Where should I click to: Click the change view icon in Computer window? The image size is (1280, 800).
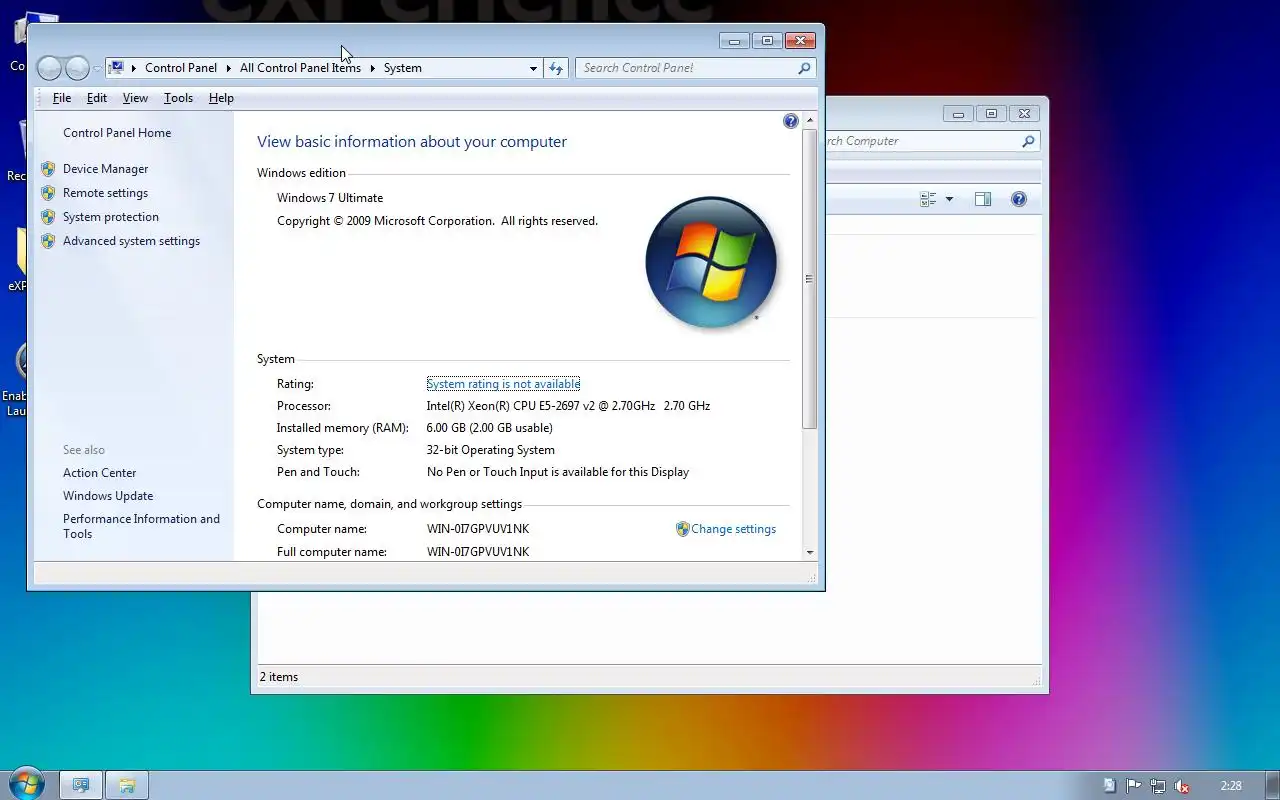pyautogui.click(x=928, y=199)
